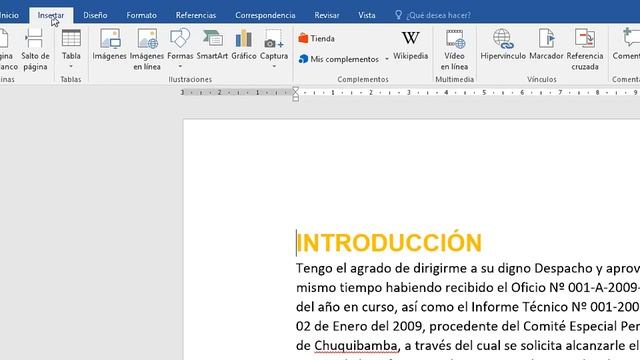Open the Formato tab

[141, 15]
